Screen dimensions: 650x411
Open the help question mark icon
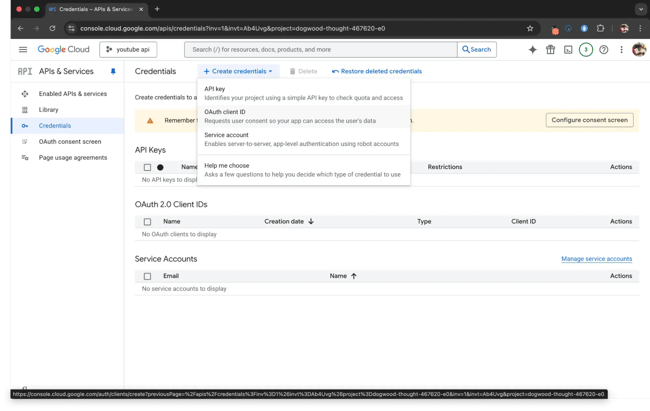[x=603, y=49]
